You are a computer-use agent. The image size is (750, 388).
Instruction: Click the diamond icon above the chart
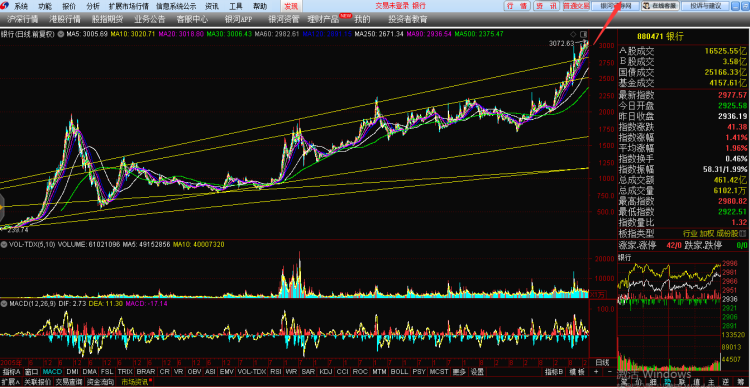click(574, 34)
